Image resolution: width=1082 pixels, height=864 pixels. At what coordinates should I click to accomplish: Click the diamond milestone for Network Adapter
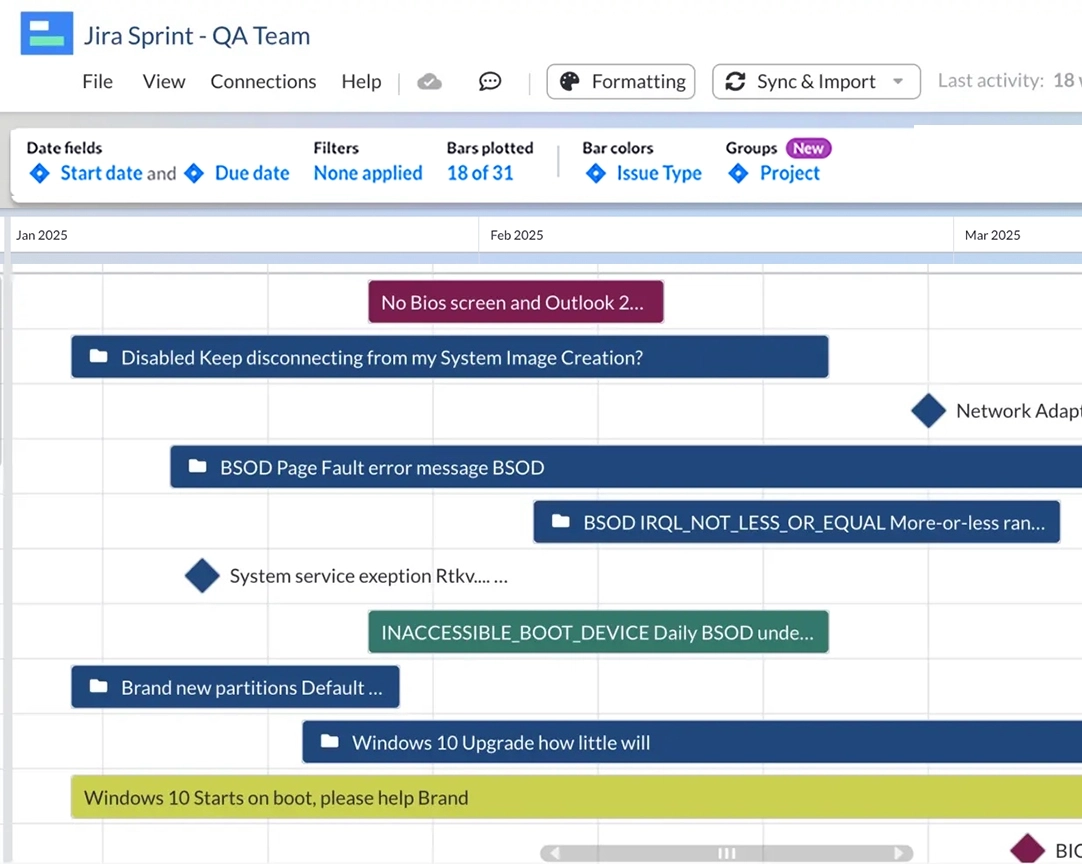(928, 410)
